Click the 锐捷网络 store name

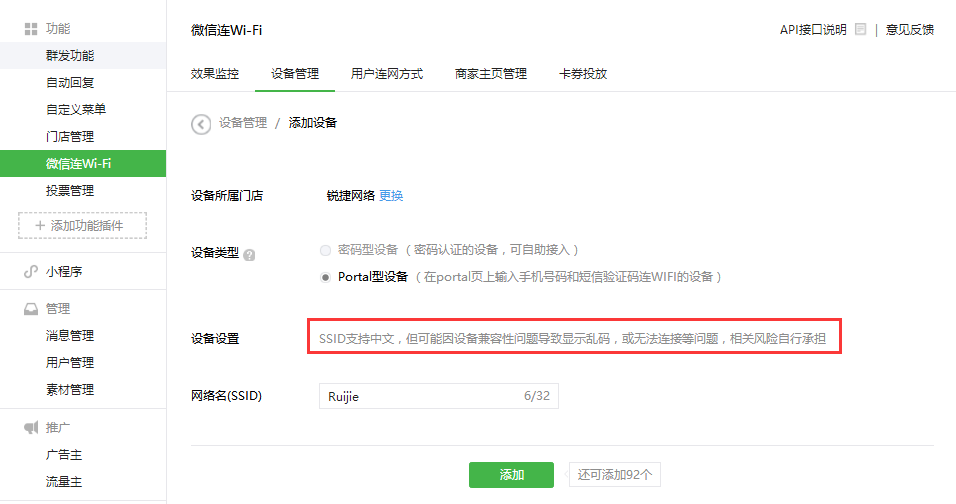351,196
